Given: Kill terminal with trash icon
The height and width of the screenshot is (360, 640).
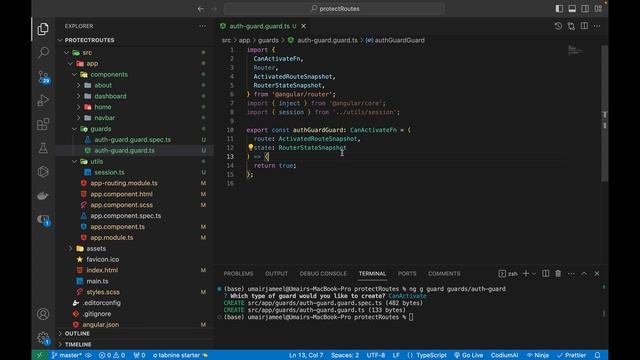Looking at the screenshot, I should 558,273.
